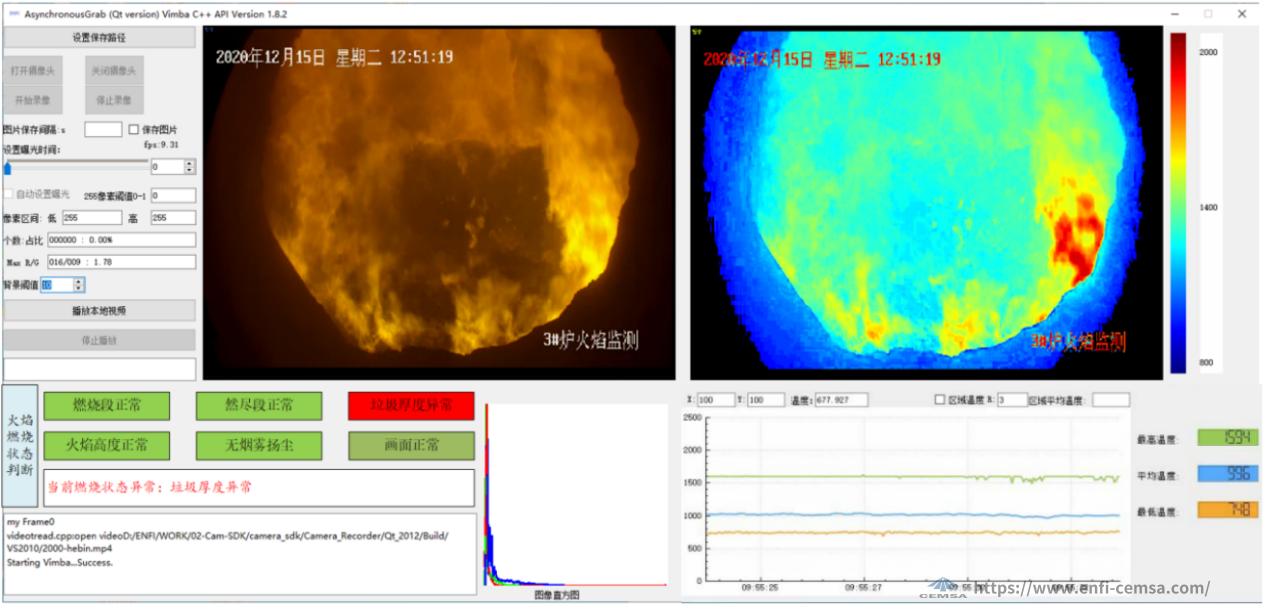
Task: Enable the 保存图片 checkbox
Action: (134, 130)
